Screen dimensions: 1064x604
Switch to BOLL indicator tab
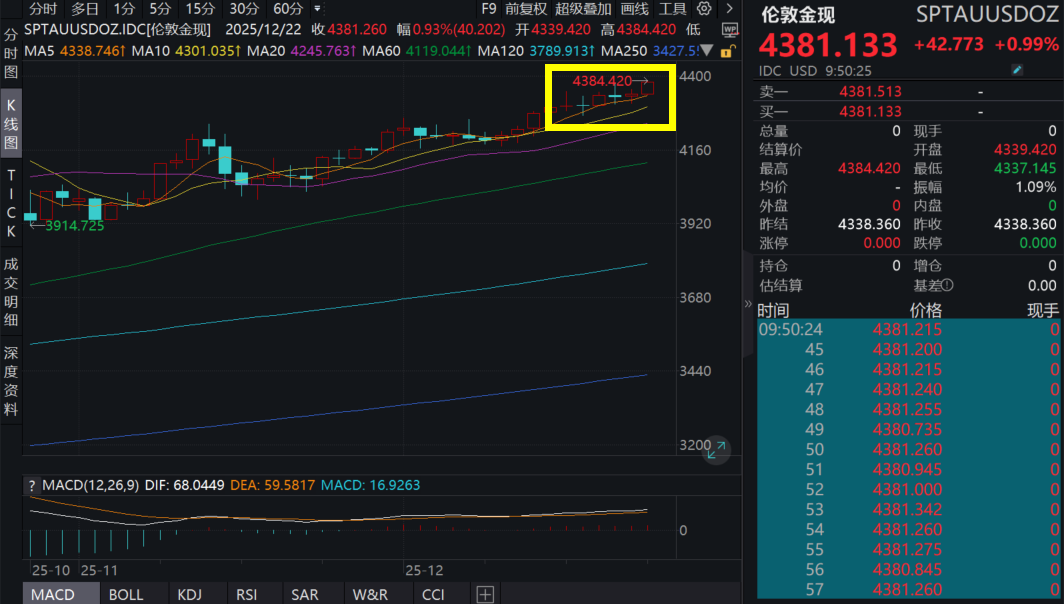126,594
